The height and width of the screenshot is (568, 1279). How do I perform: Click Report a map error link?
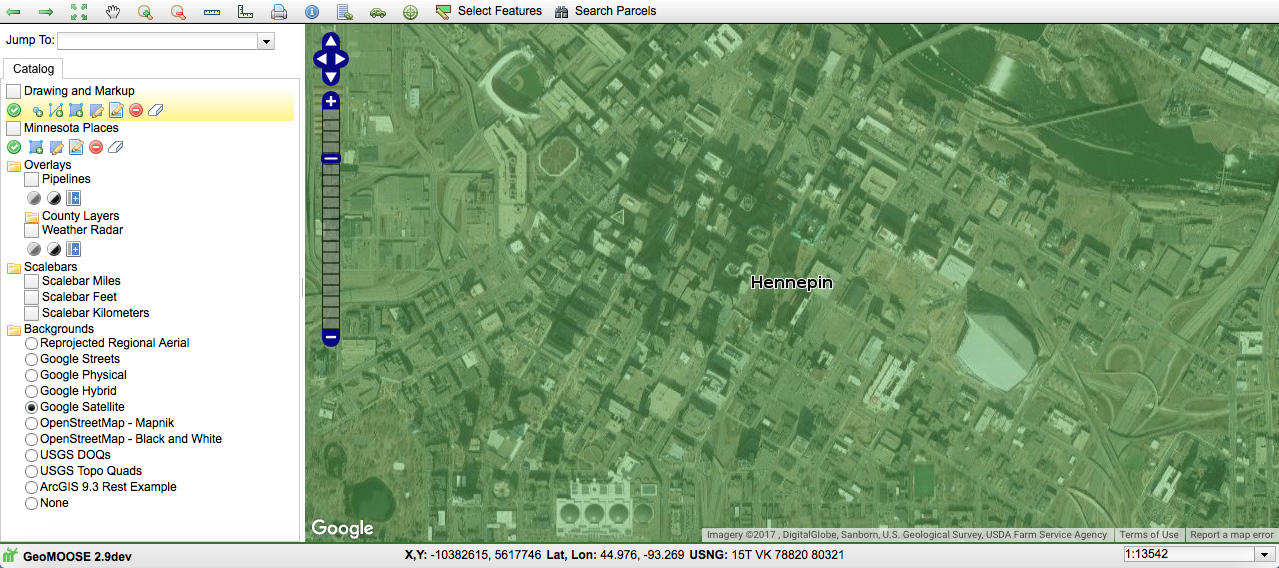click(1232, 535)
